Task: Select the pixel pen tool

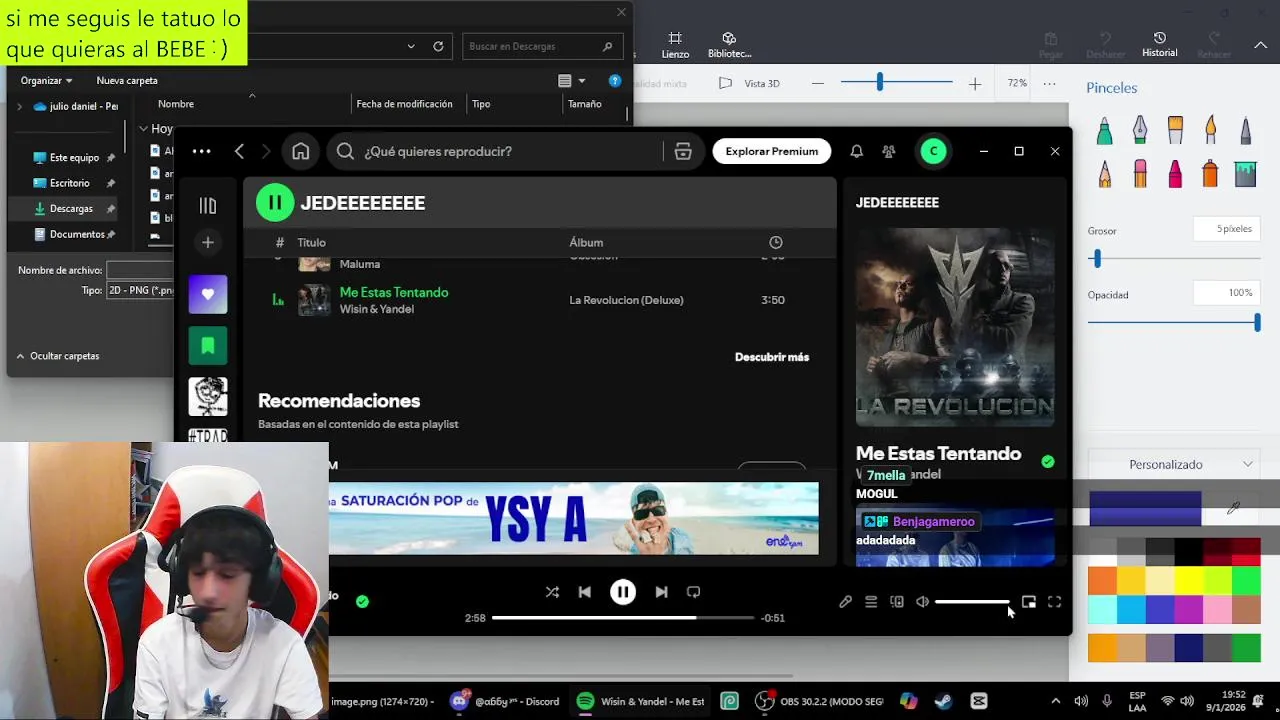Action: click(1245, 131)
